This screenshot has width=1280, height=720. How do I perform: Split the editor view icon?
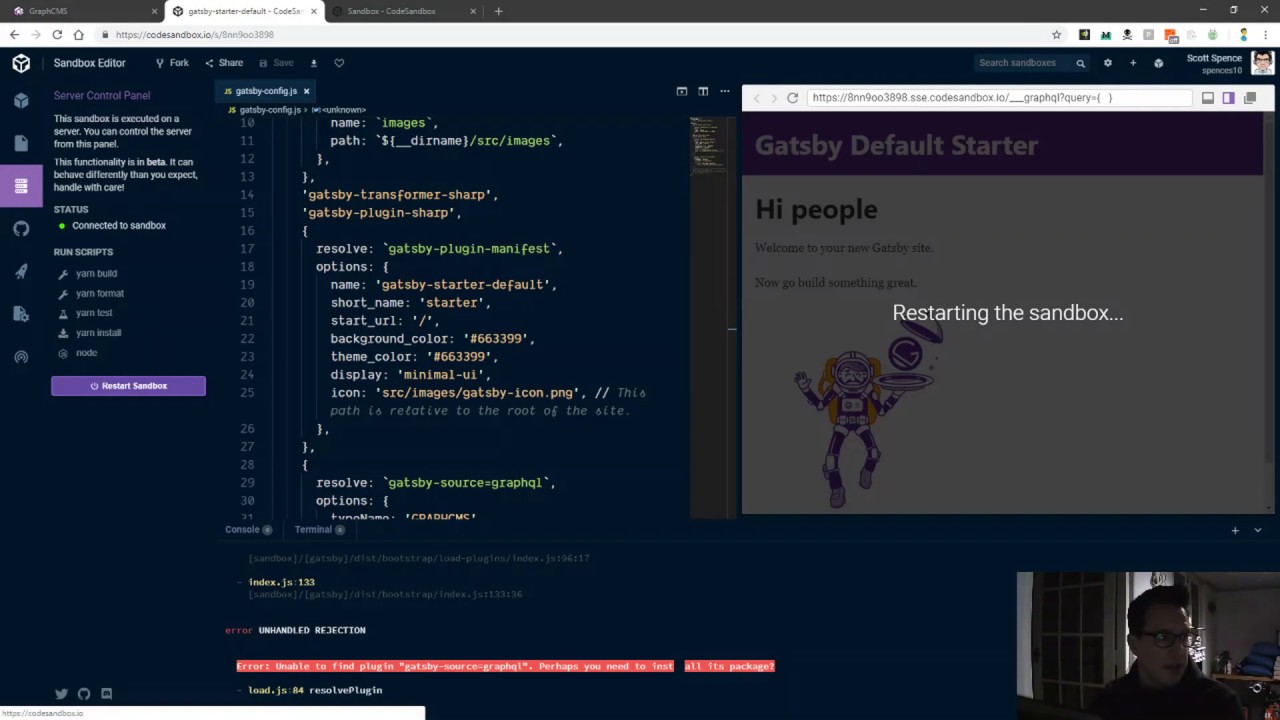tap(703, 91)
